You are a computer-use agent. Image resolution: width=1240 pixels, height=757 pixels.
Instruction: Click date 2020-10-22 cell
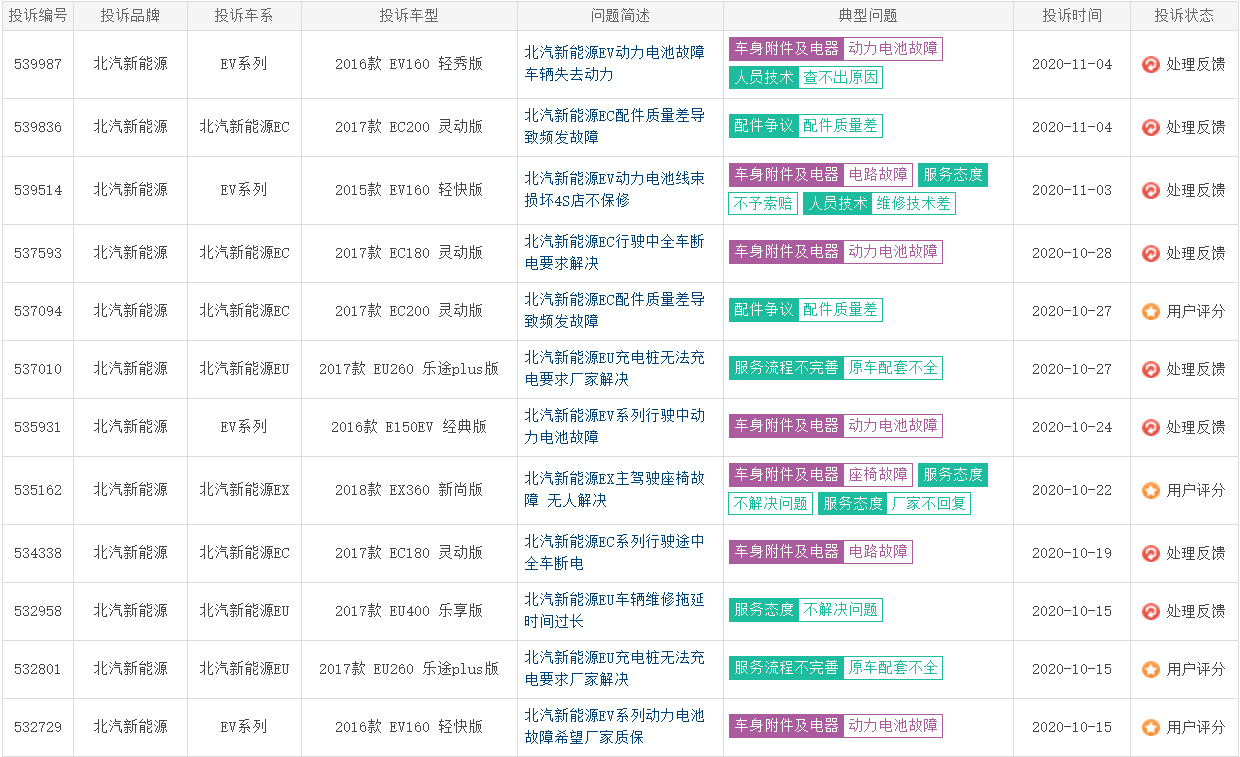tap(1072, 490)
